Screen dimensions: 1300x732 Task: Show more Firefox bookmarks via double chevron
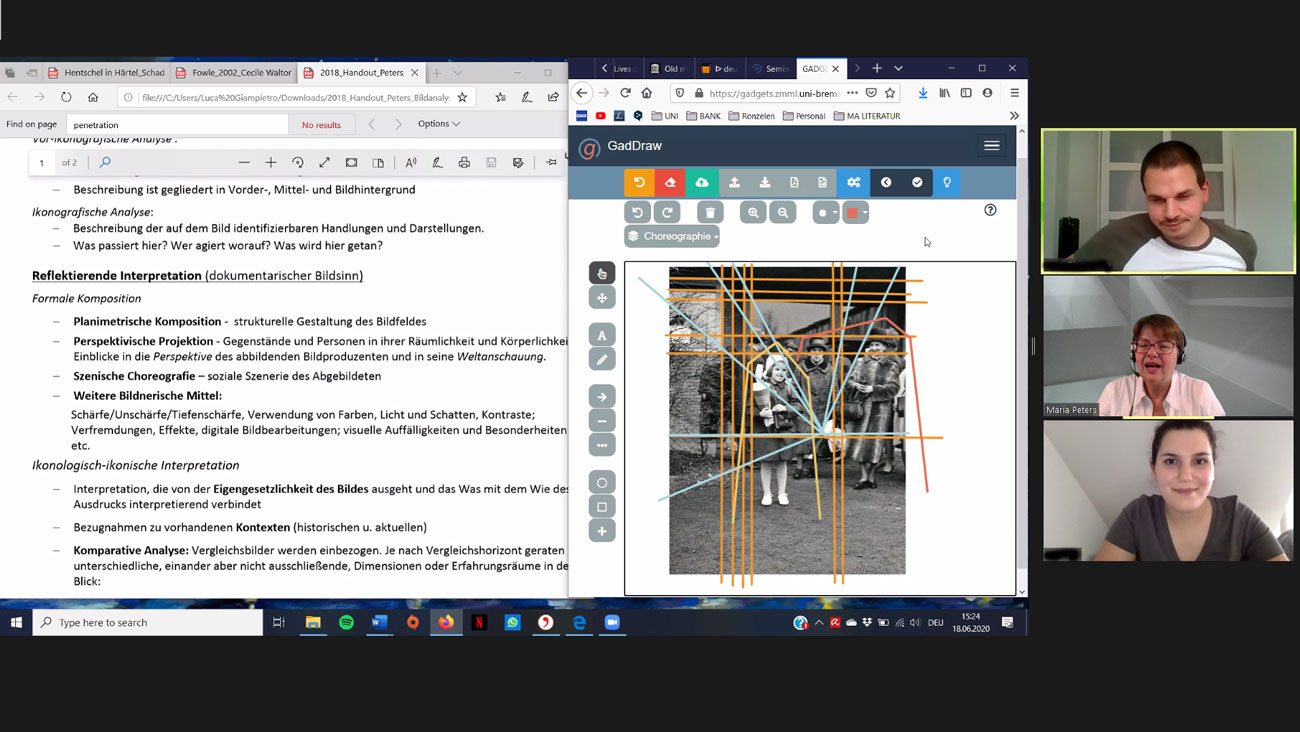click(1014, 116)
